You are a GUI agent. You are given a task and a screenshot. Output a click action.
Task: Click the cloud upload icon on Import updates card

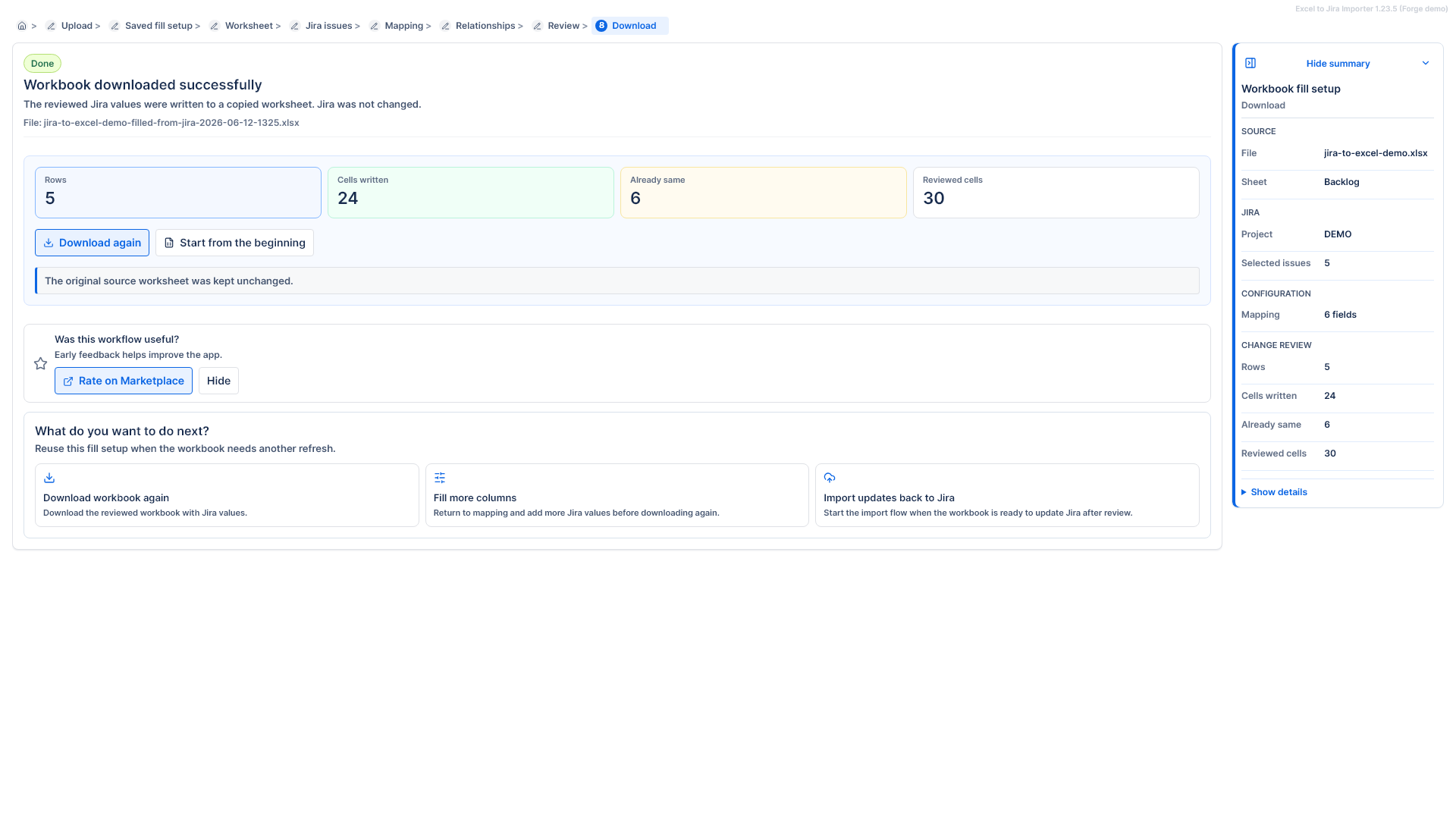point(830,478)
